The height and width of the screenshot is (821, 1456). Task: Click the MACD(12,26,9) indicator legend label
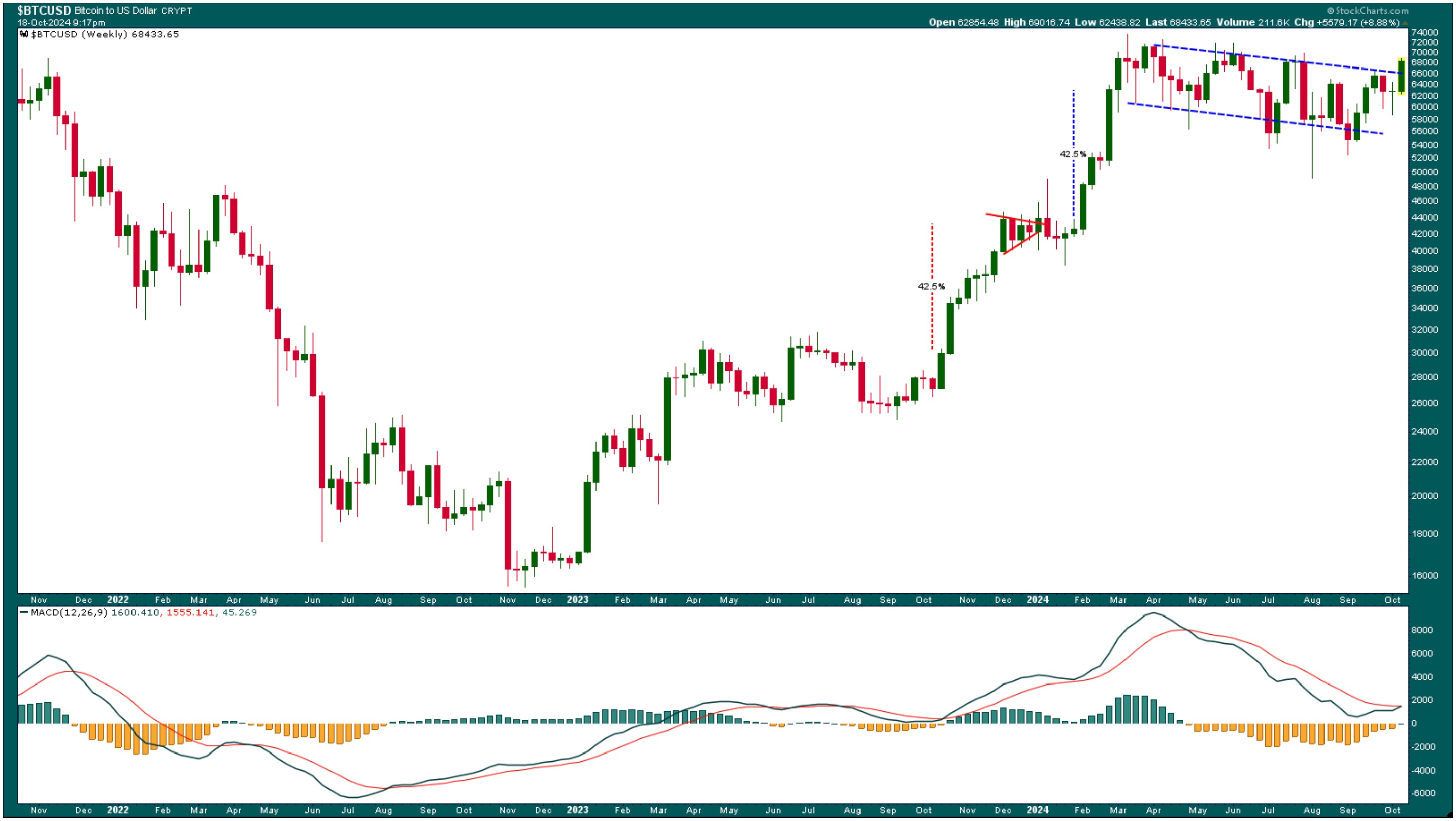(x=69, y=612)
